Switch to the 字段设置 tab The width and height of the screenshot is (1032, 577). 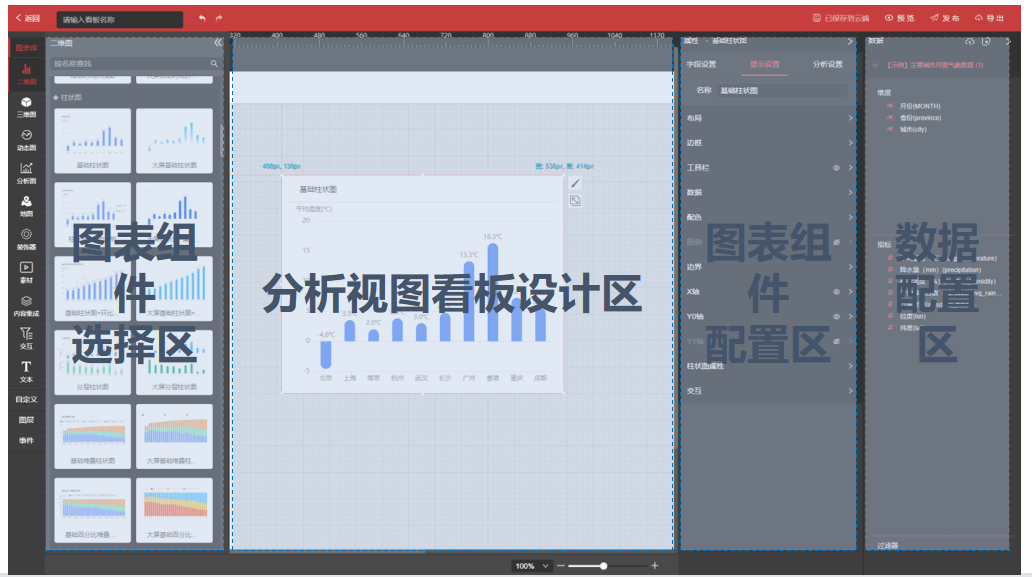click(700, 65)
